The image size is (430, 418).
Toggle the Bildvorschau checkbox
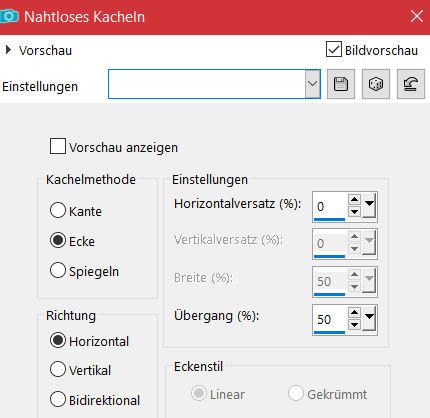[334, 49]
